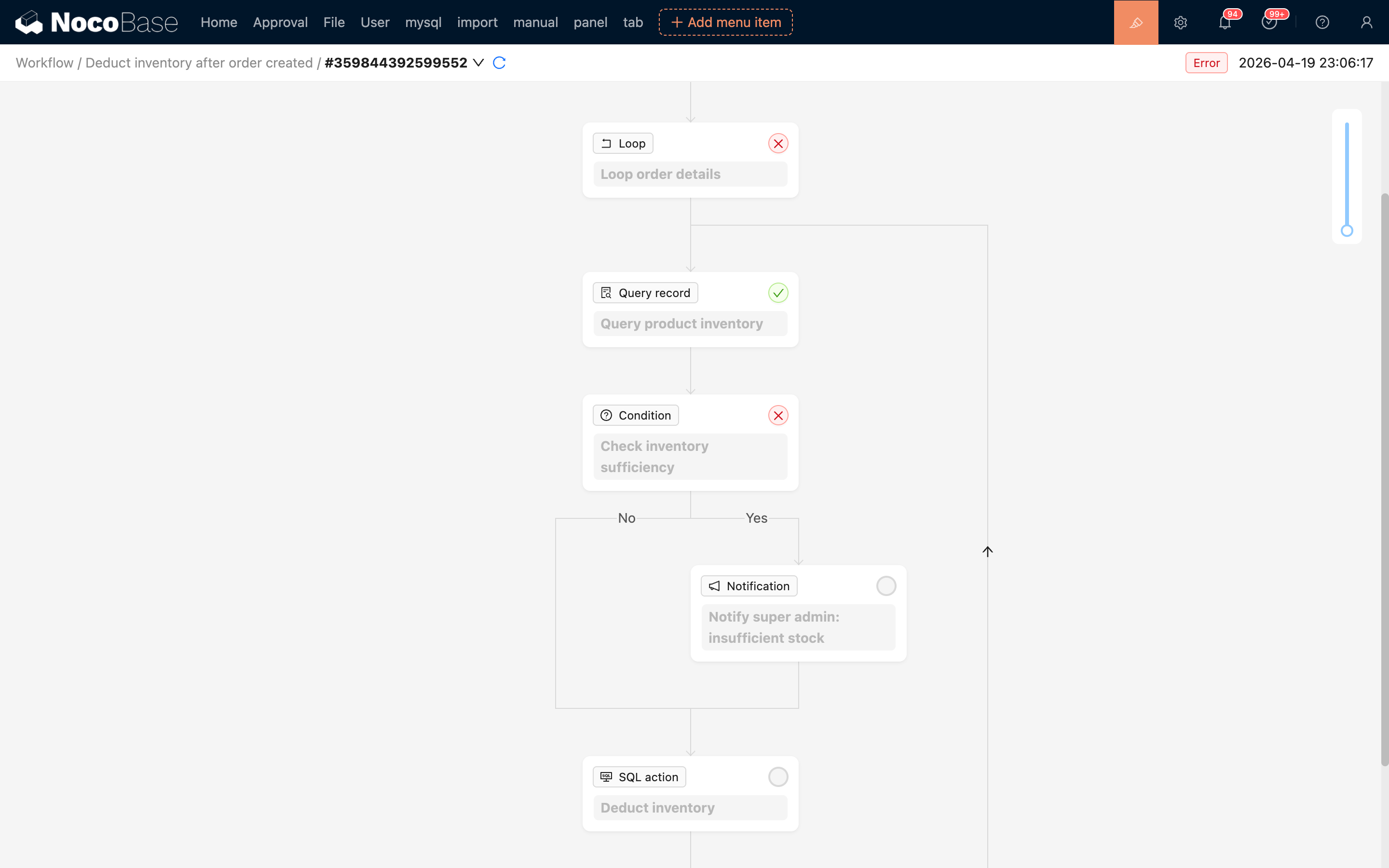Click the canvas zoom slider handle
The width and height of the screenshot is (1389, 868).
[1347, 231]
